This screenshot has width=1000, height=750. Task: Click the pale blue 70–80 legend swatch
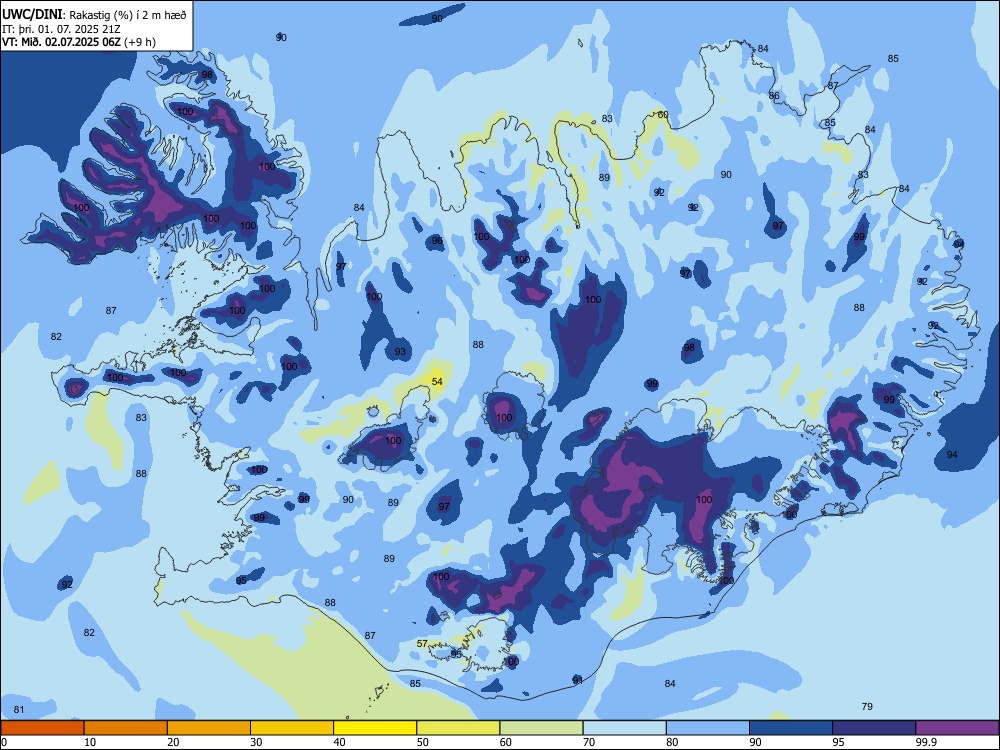[624, 728]
